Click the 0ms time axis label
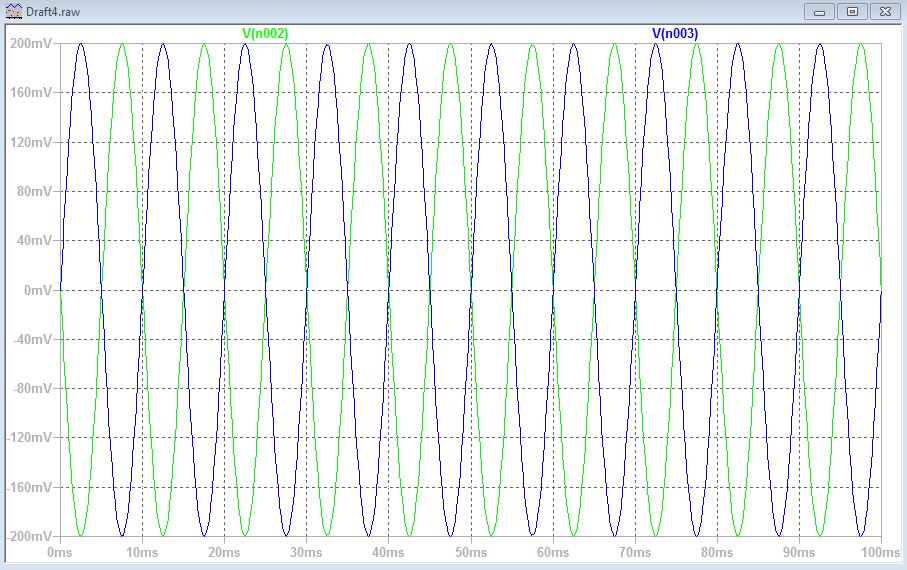 coord(60,553)
